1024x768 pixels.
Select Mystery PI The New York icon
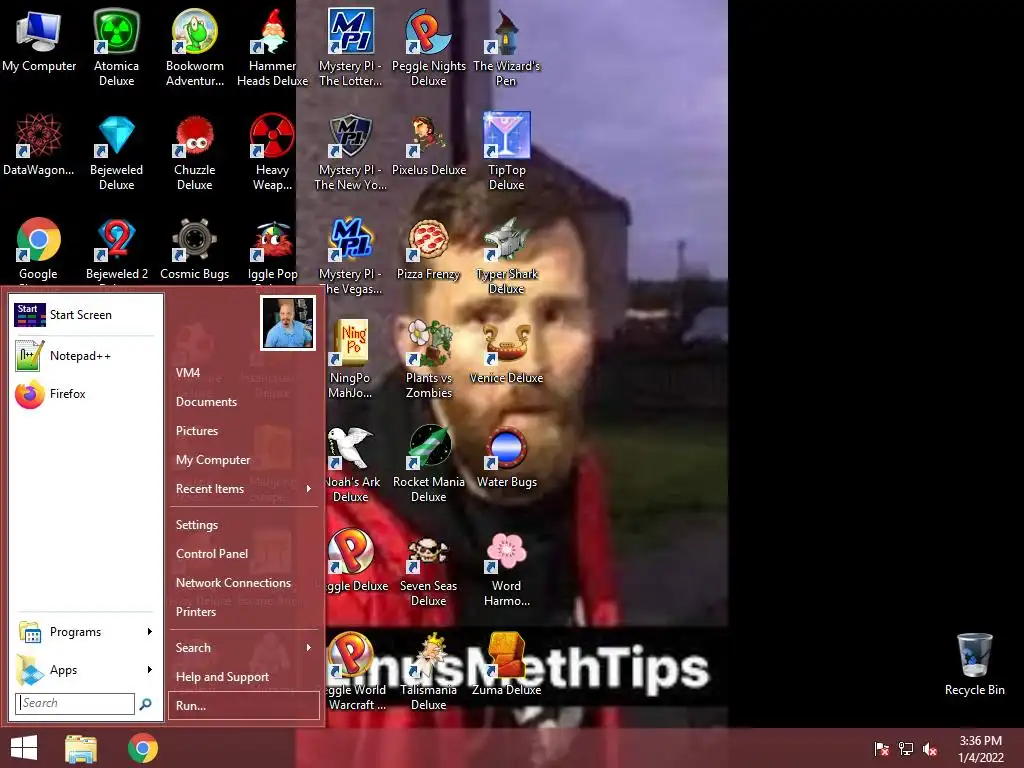[x=350, y=152]
